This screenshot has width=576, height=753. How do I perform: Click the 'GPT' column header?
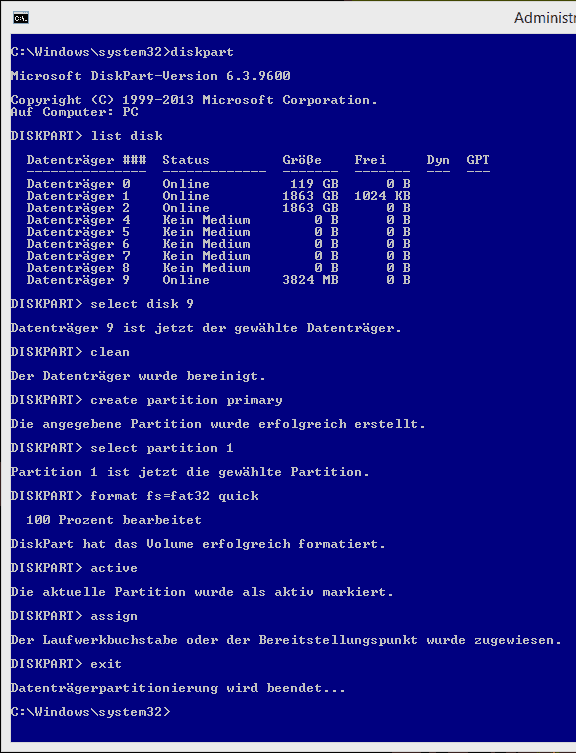[478, 160]
